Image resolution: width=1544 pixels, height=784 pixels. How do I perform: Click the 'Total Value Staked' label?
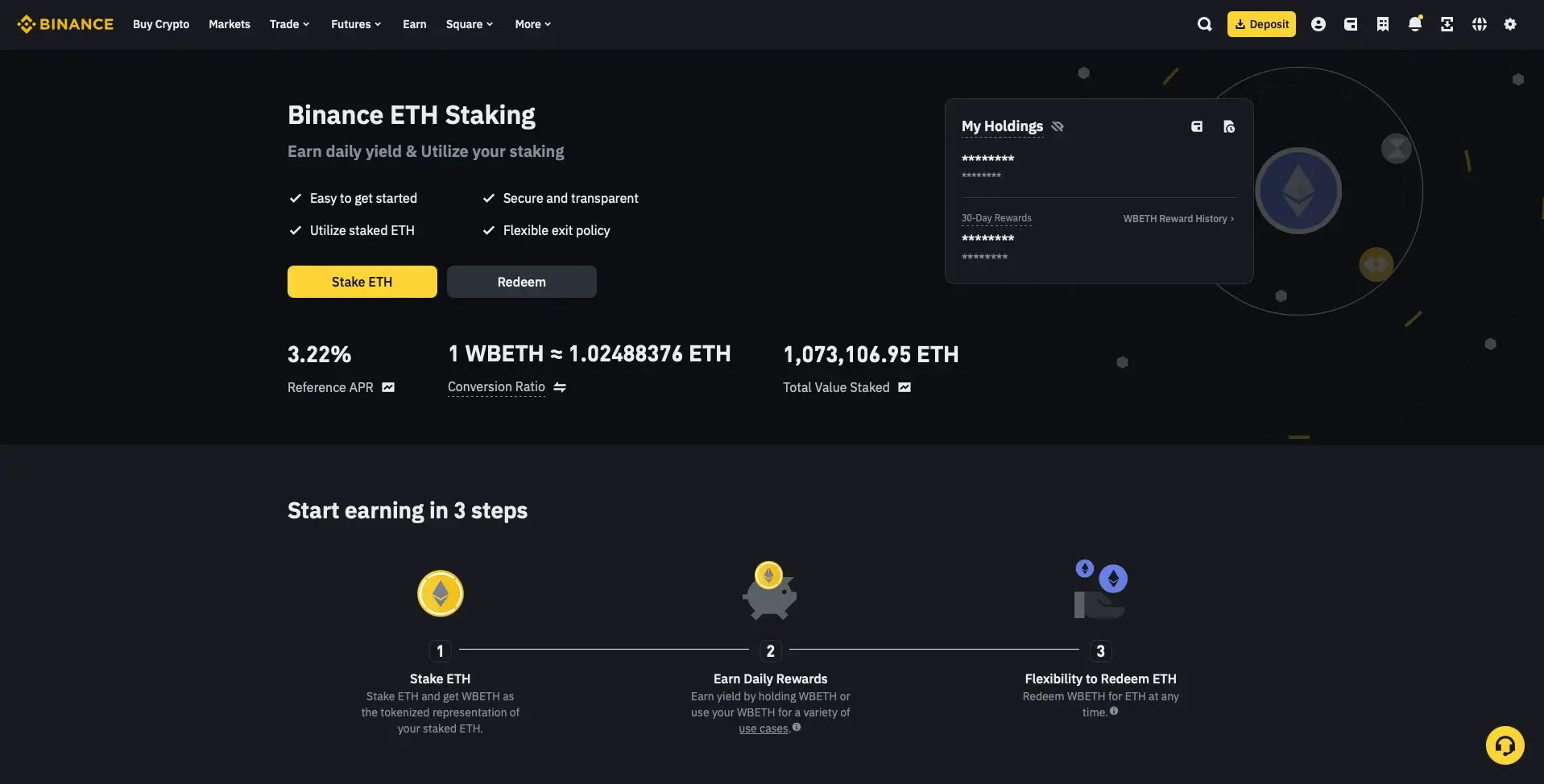click(836, 387)
